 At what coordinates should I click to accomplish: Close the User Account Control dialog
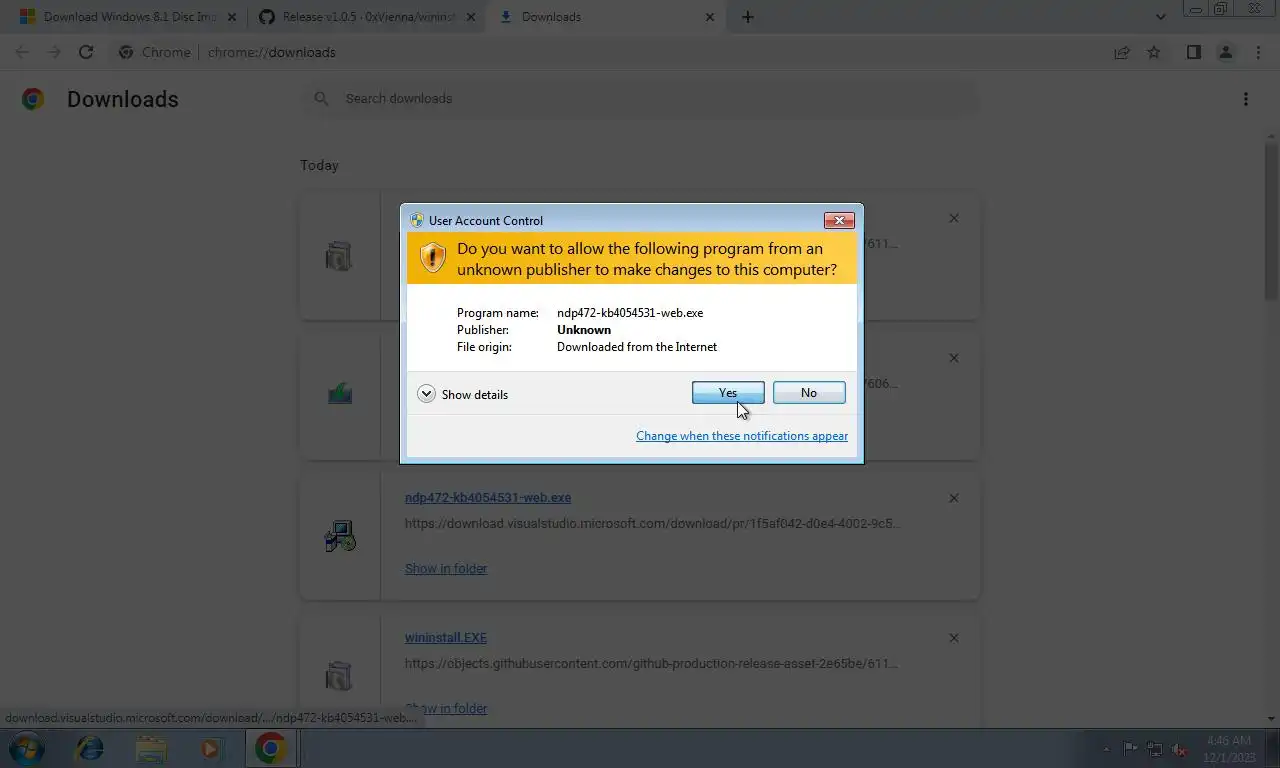838,220
